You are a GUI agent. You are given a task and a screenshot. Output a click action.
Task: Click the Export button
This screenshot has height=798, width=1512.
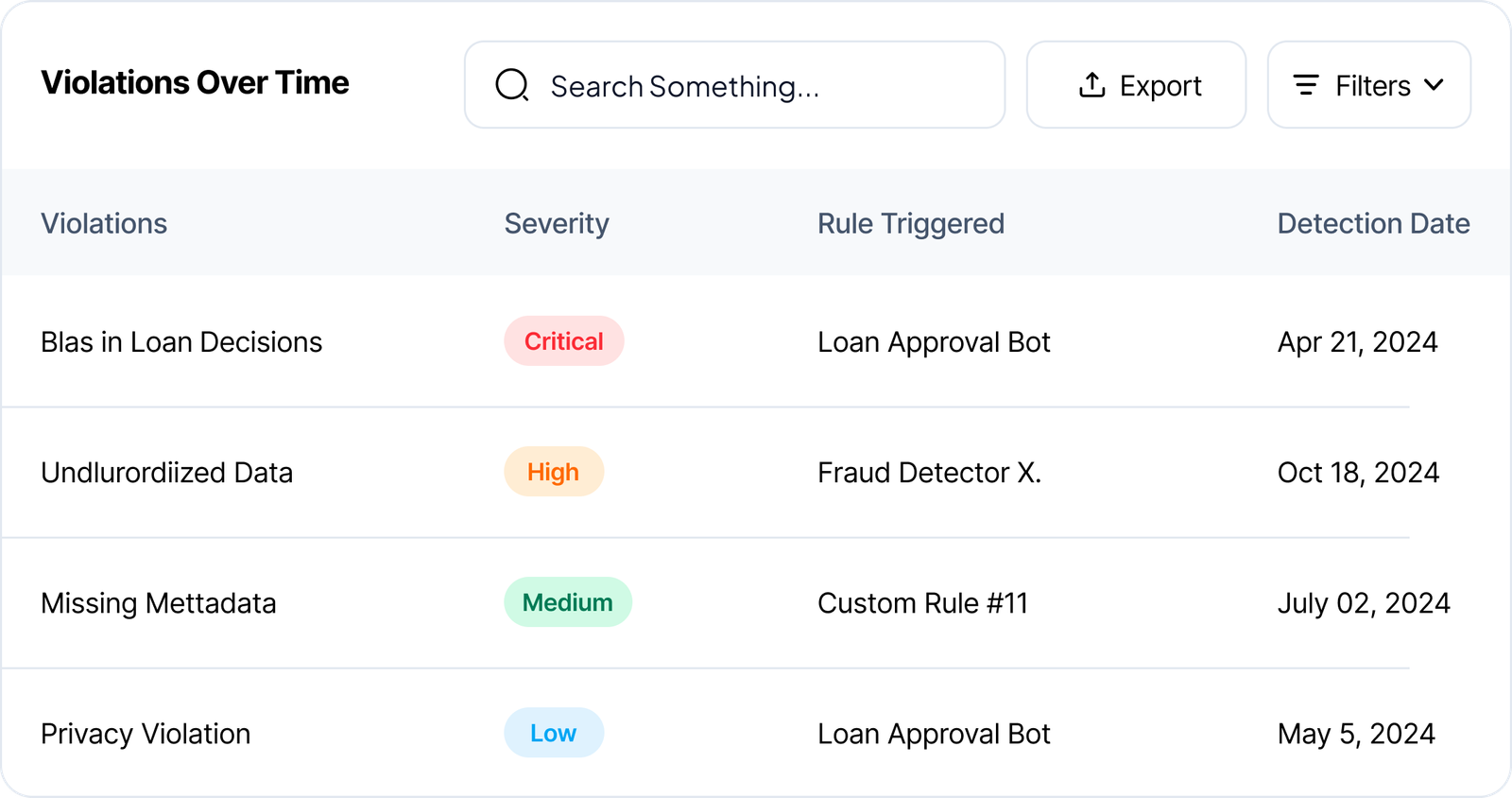coord(1136,85)
